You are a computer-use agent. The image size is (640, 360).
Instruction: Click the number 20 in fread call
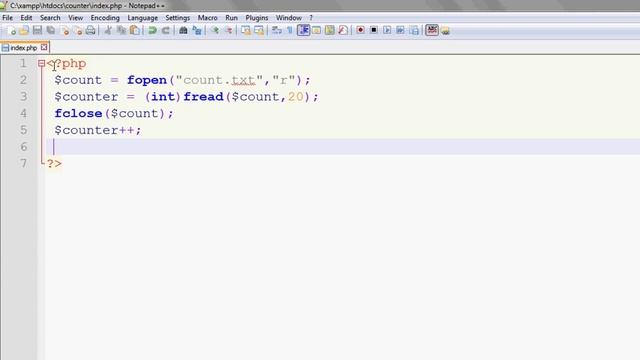[296, 97]
